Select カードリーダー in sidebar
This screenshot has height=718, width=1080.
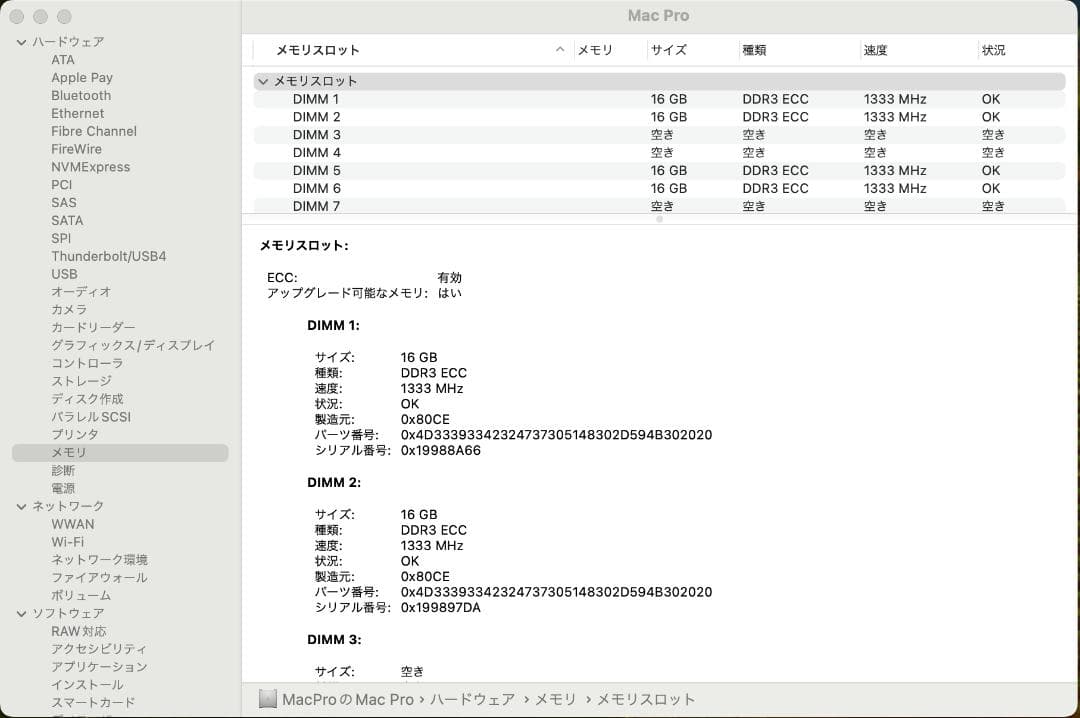click(93, 328)
